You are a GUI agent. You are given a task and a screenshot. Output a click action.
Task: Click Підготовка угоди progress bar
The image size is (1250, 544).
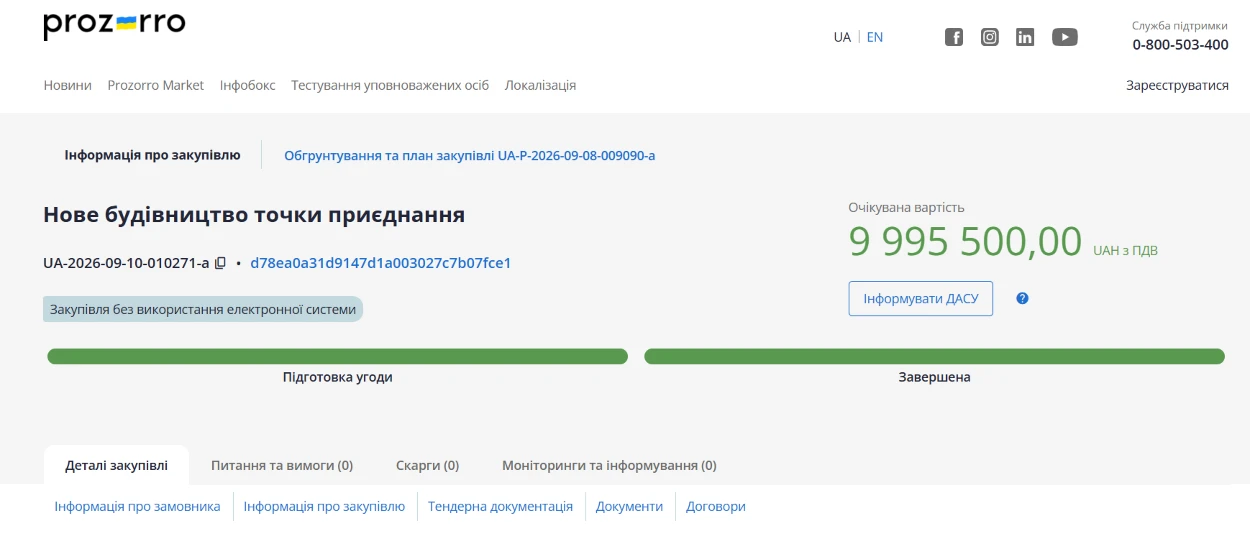click(x=337, y=356)
